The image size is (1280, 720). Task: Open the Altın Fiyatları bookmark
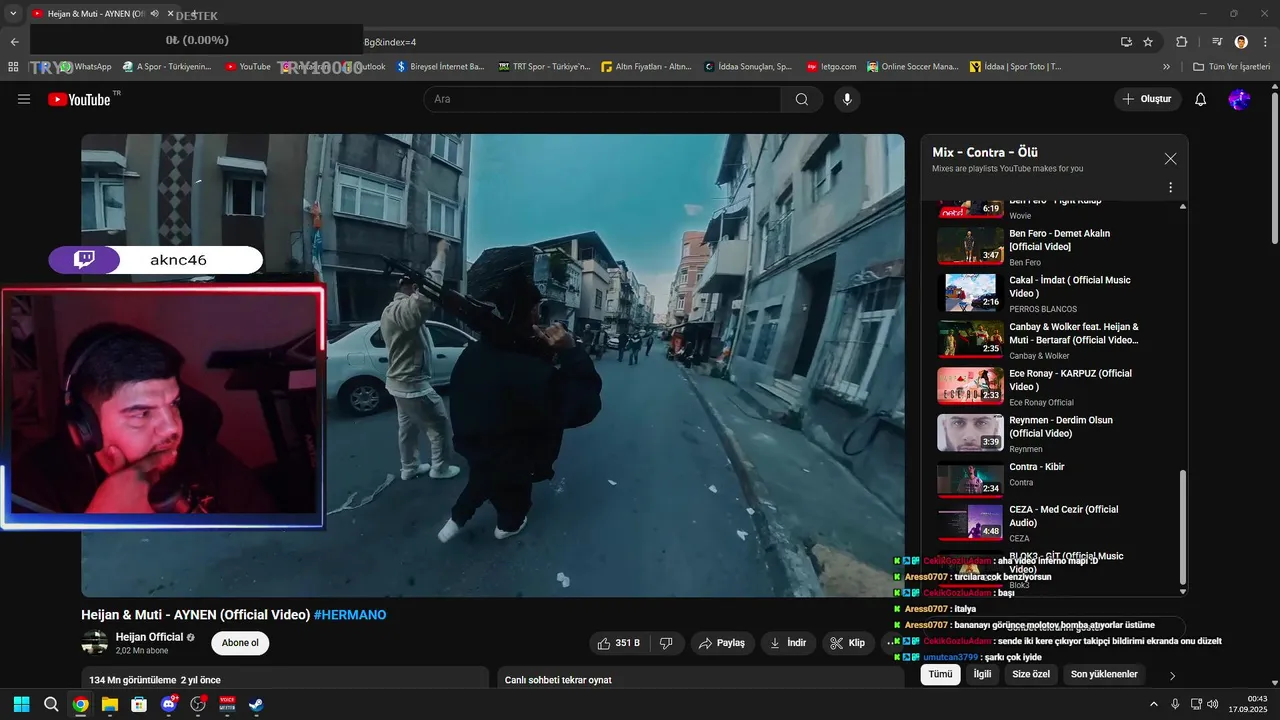point(646,67)
